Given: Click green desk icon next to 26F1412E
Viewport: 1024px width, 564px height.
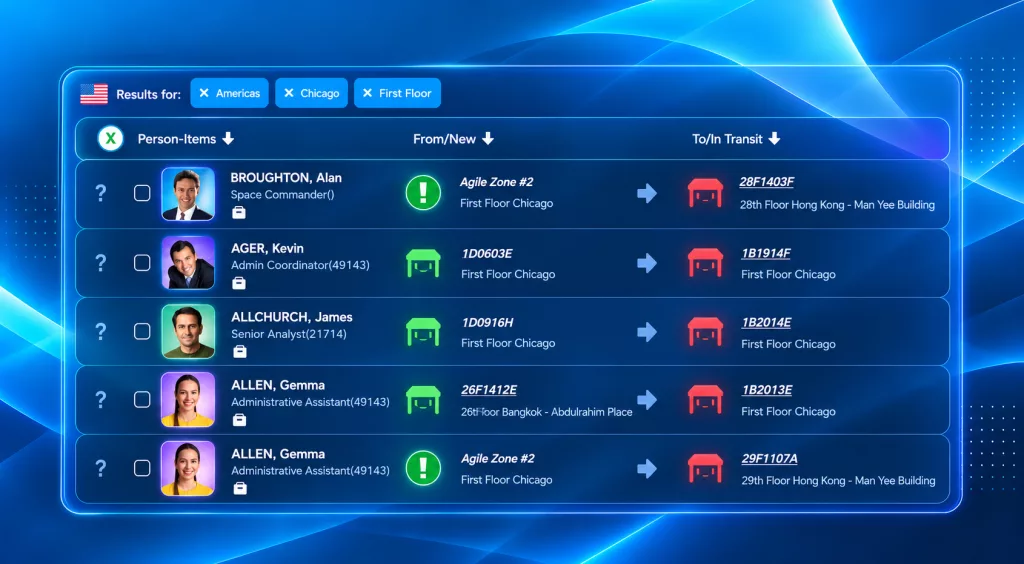Looking at the screenshot, I should [423, 400].
